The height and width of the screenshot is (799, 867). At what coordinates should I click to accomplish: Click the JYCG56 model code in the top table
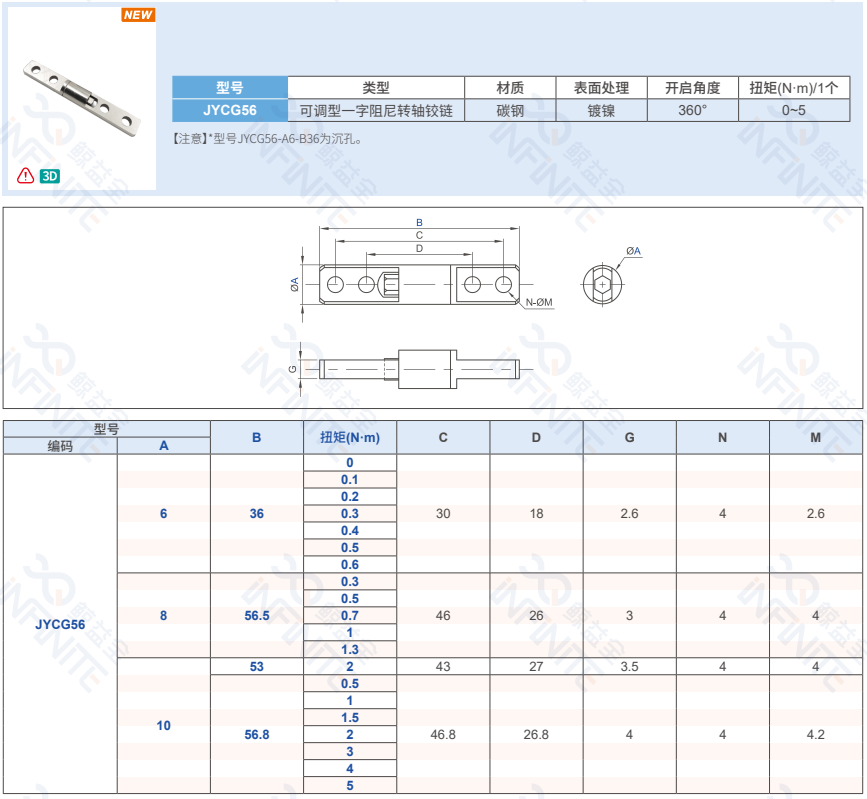(x=230, y=111)
